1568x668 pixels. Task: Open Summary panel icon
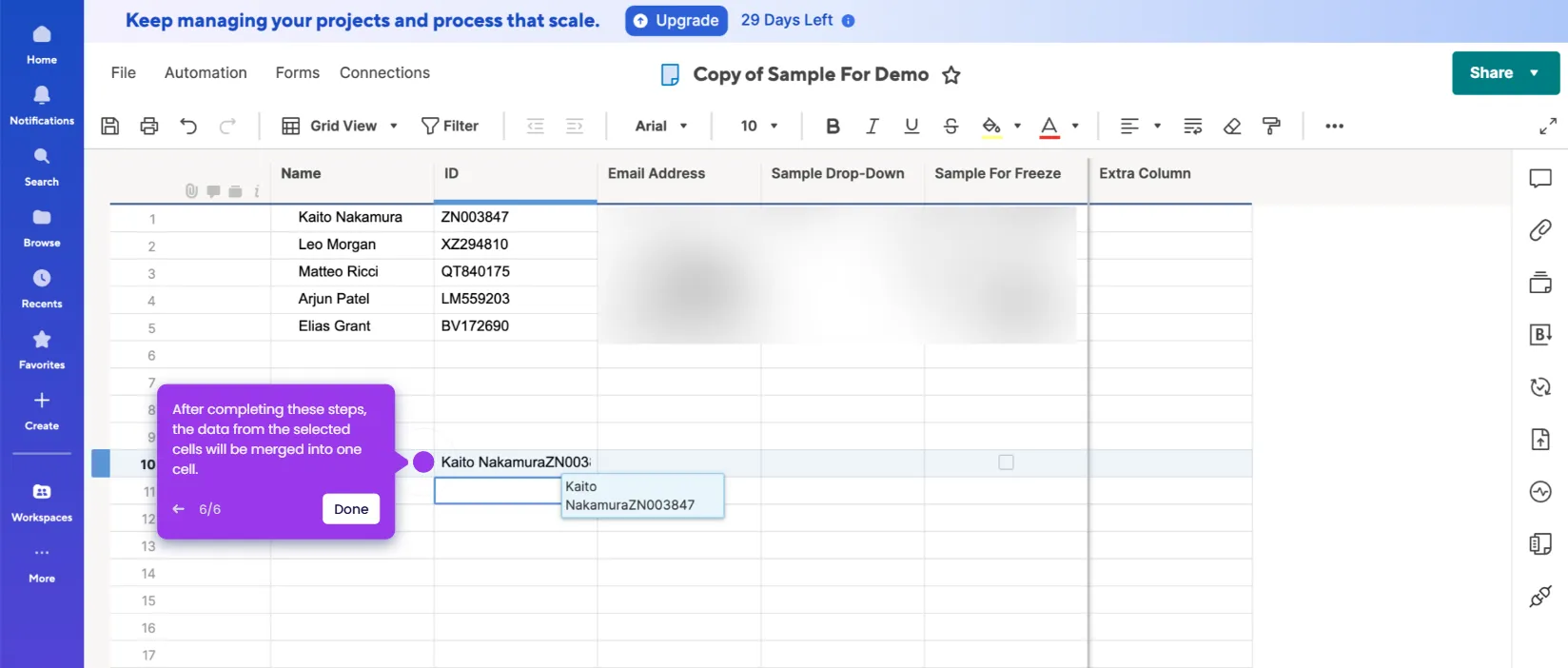[1540, 543]
